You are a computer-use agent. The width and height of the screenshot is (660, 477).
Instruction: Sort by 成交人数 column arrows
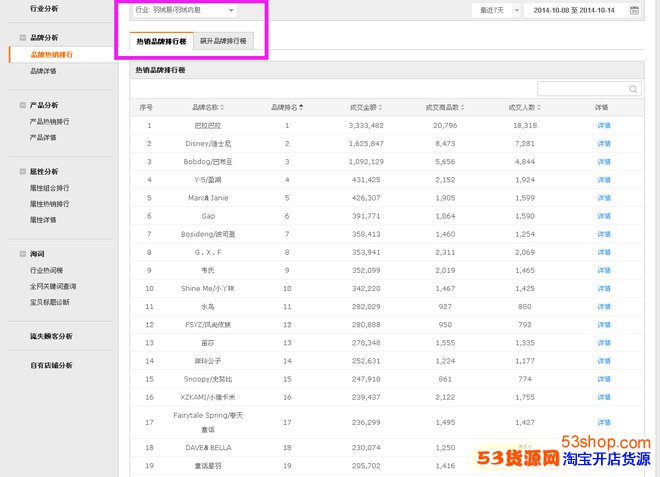540,108
